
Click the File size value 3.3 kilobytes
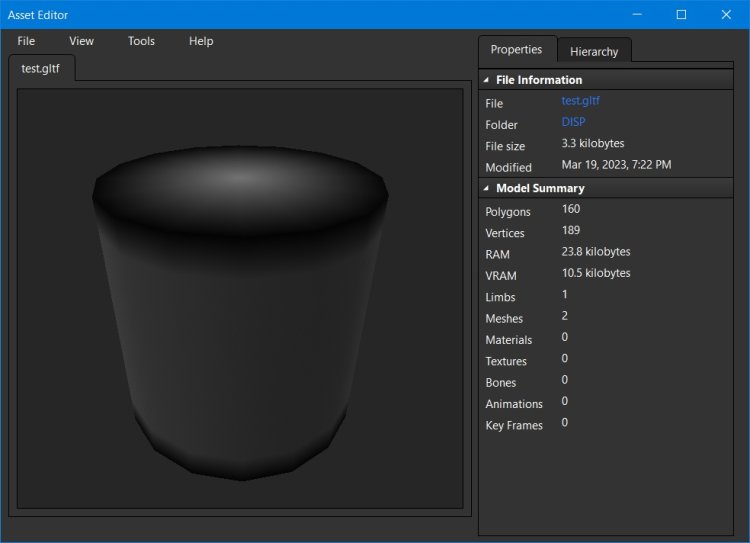click(593, 144)
